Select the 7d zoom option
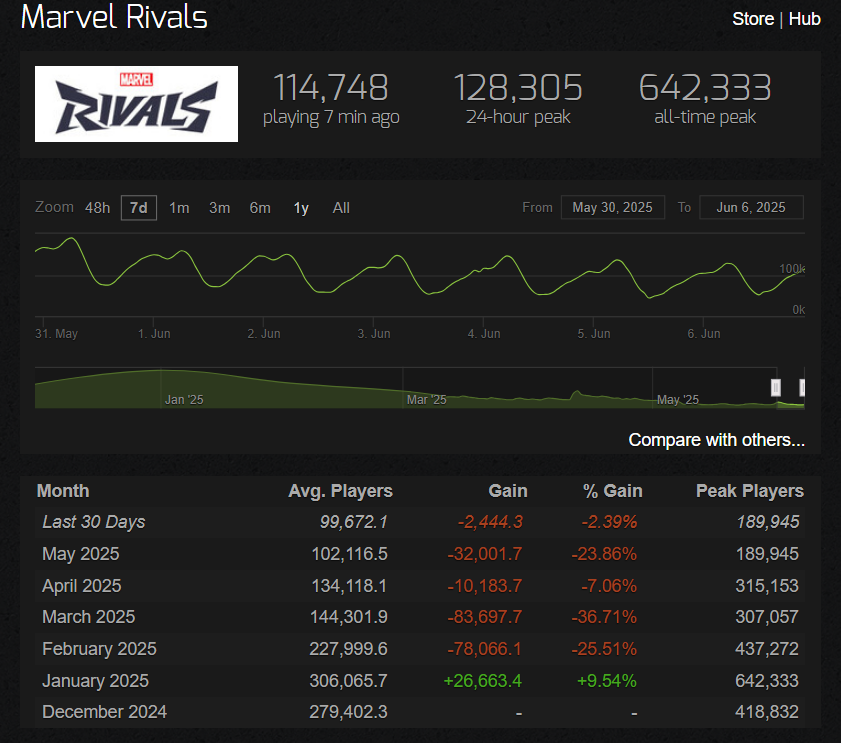This screenshot has width=841, height=743. tap(139, 208)
